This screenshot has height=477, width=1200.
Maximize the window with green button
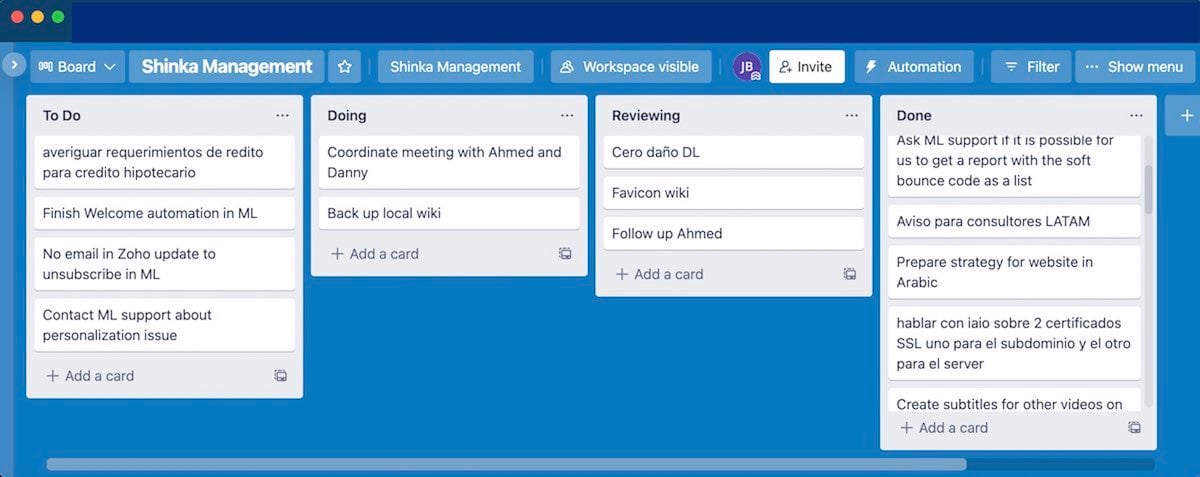[x=58, y=17]
